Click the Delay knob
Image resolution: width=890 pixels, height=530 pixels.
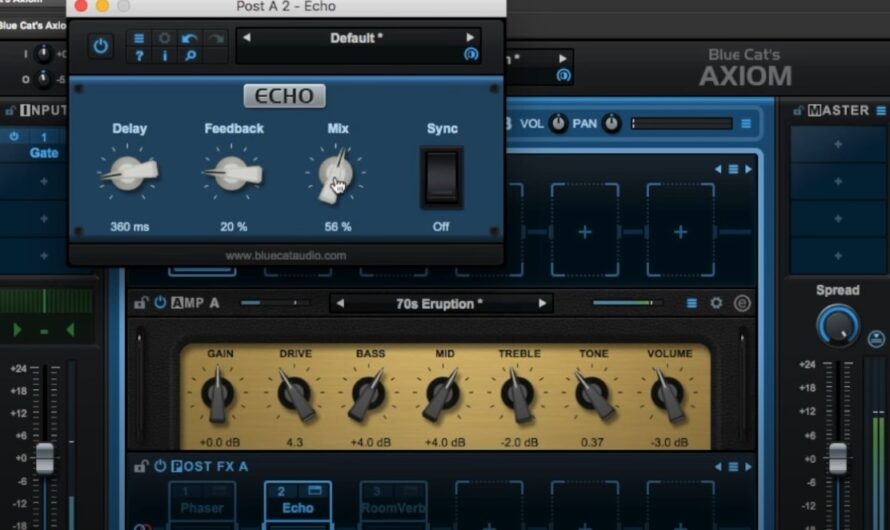[129, 173]
